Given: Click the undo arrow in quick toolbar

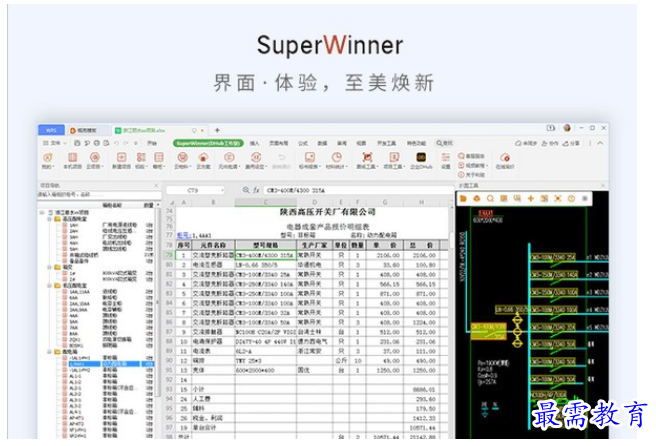Looking at the screenshot, I should (116, 143).
